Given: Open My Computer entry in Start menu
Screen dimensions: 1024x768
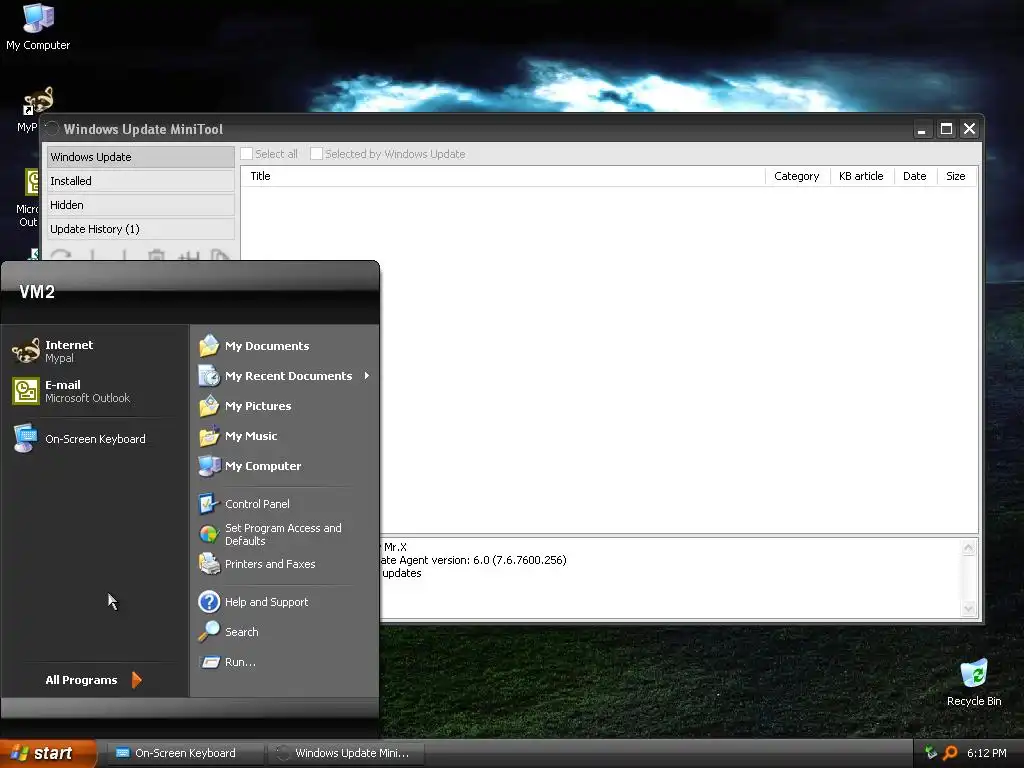Looking at the screenshot, I should pos(285,466).
